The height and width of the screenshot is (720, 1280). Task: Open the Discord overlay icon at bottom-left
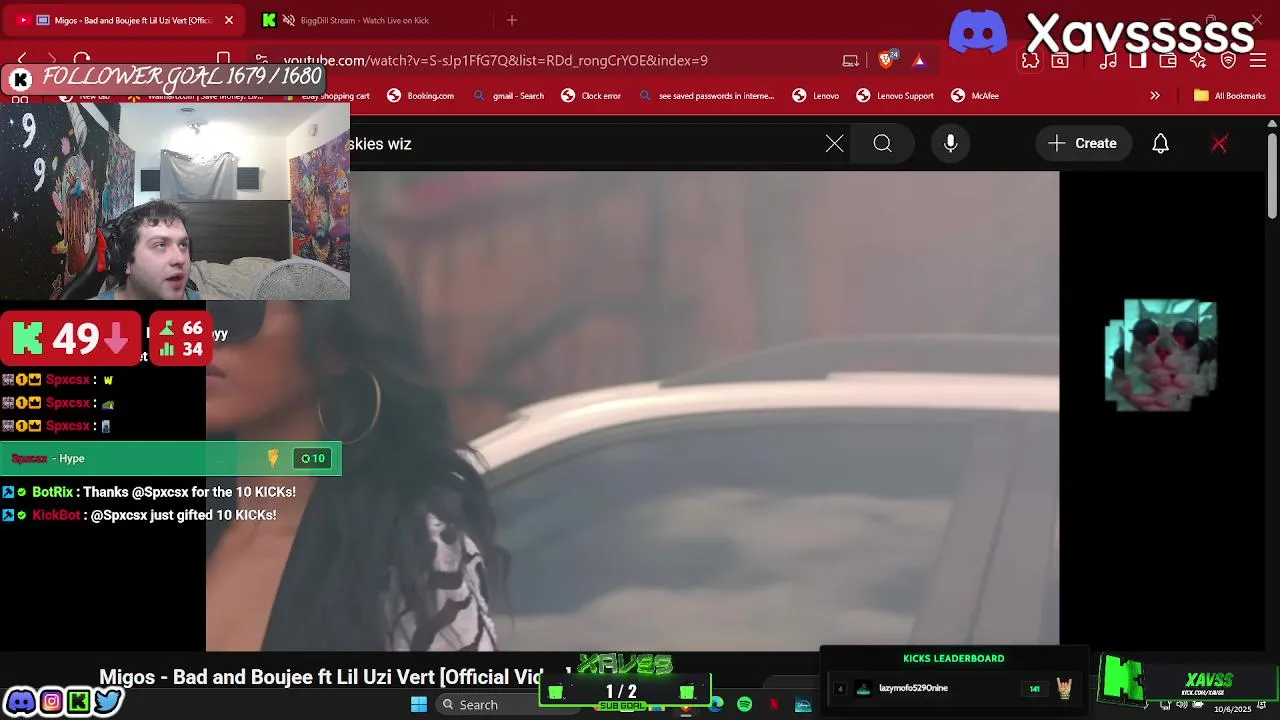[20, 702]
